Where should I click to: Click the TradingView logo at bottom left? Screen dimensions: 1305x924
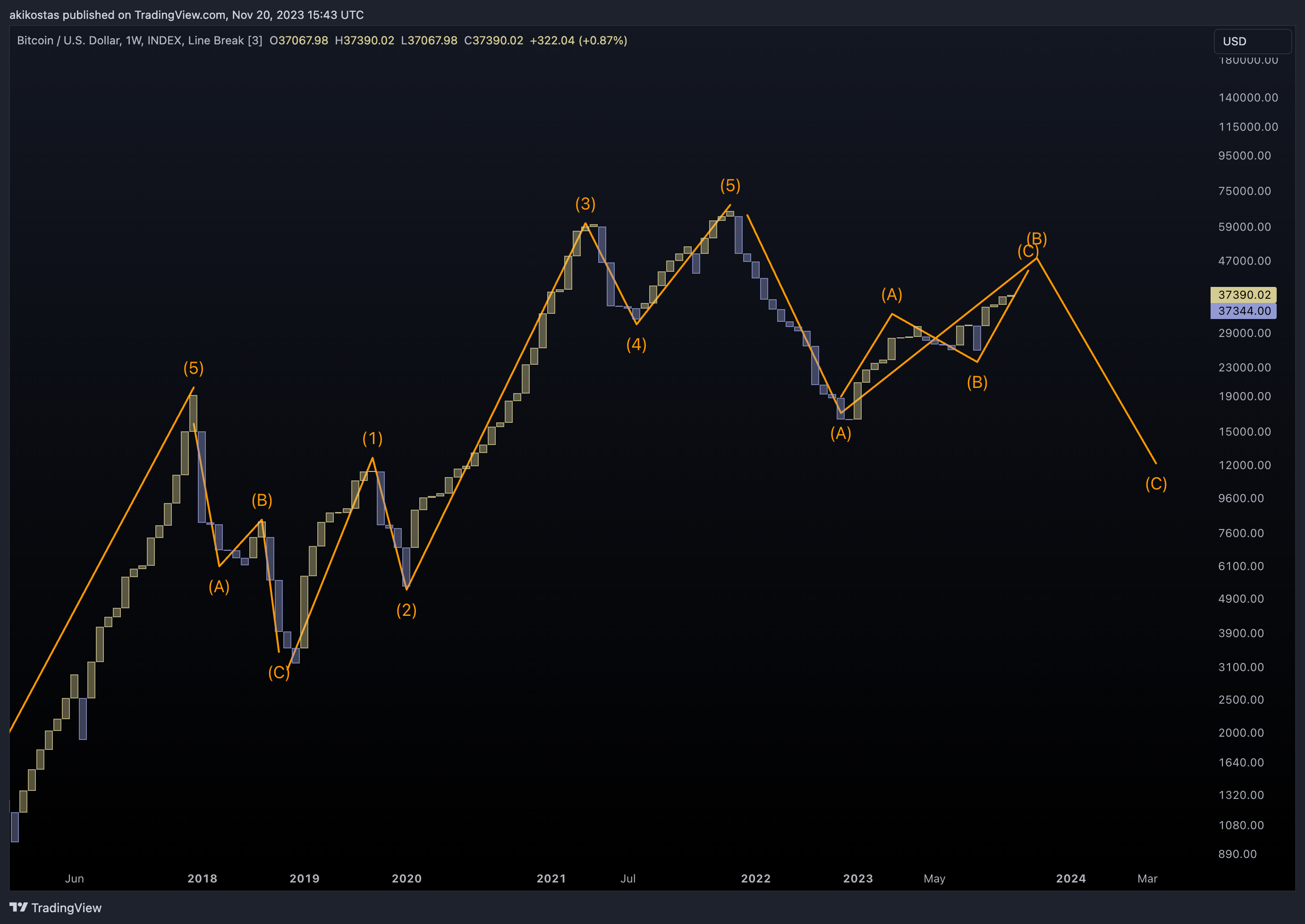point(55,907)
